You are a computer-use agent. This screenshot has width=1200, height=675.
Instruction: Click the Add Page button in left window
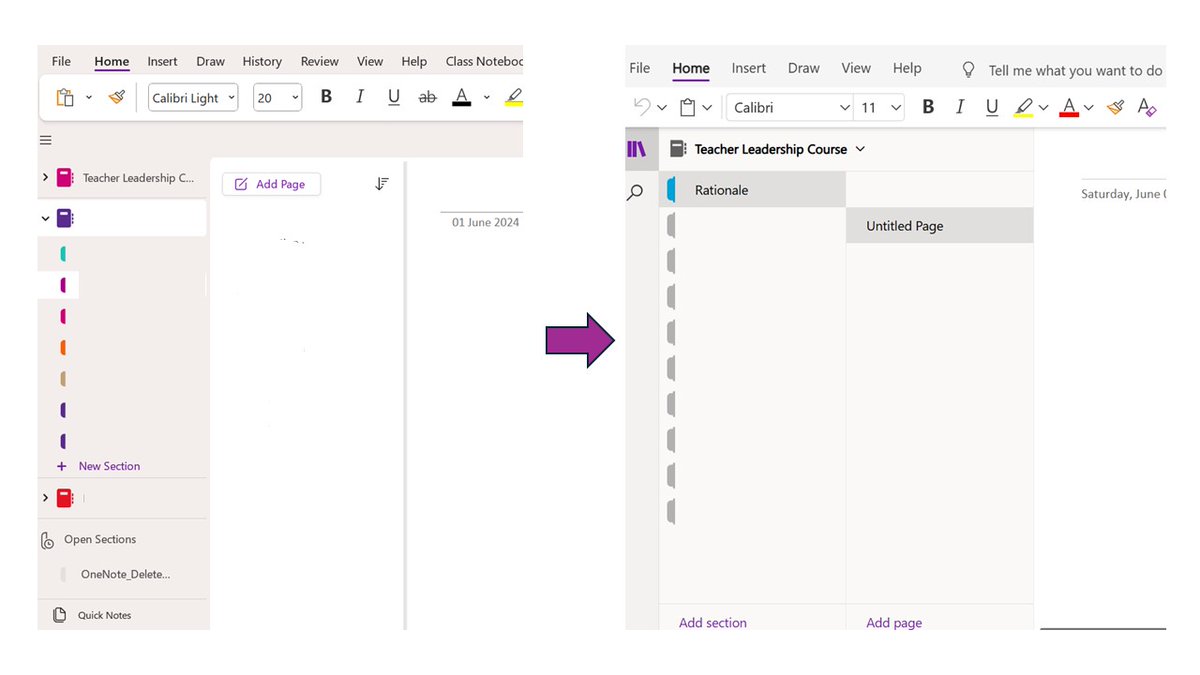click(271, 184)
